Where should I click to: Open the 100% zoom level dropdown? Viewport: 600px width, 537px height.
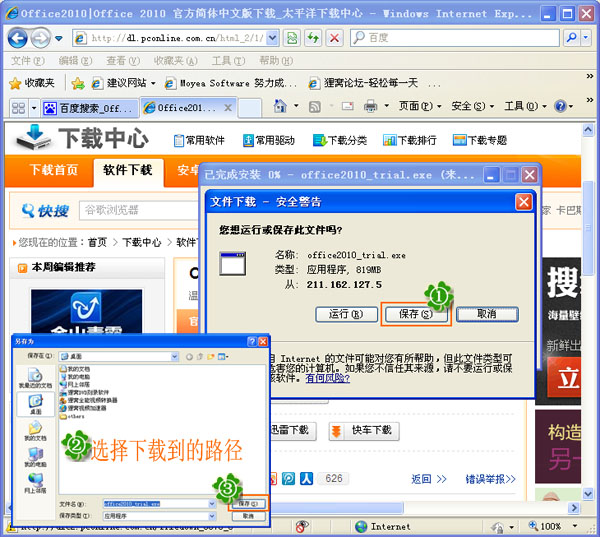click(x=575, y=526)
